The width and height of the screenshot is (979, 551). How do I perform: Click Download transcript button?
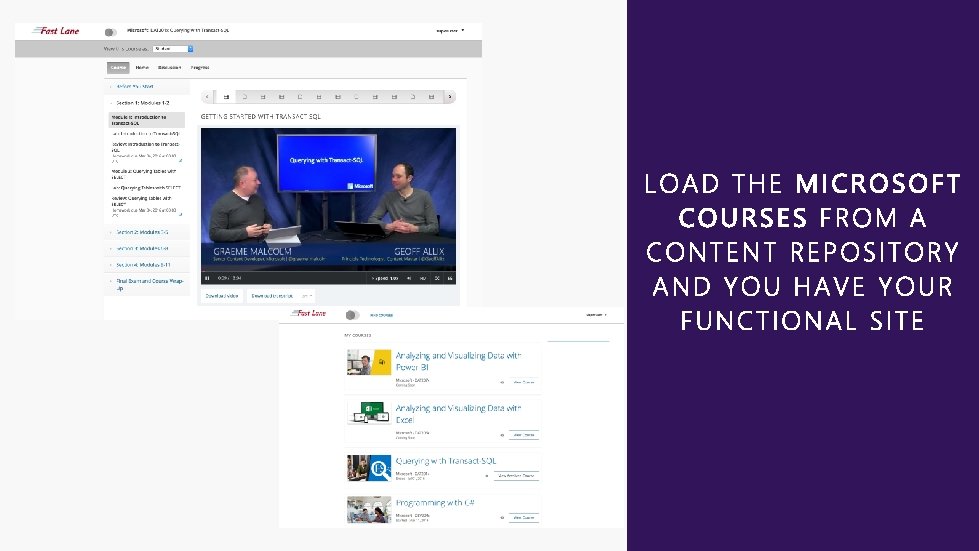pos(272,296)
